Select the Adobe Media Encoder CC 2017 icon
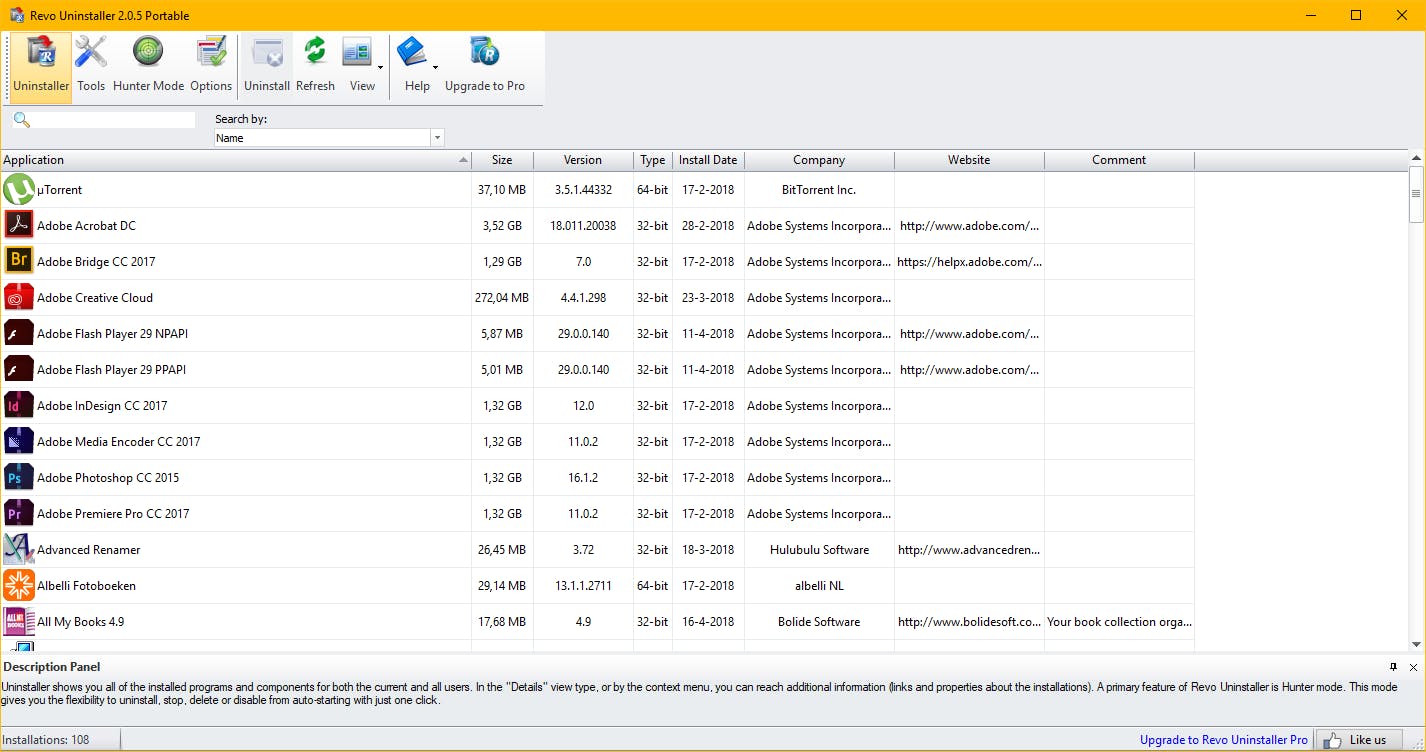This screenshot has height=752, width=1426. (19, 442)
